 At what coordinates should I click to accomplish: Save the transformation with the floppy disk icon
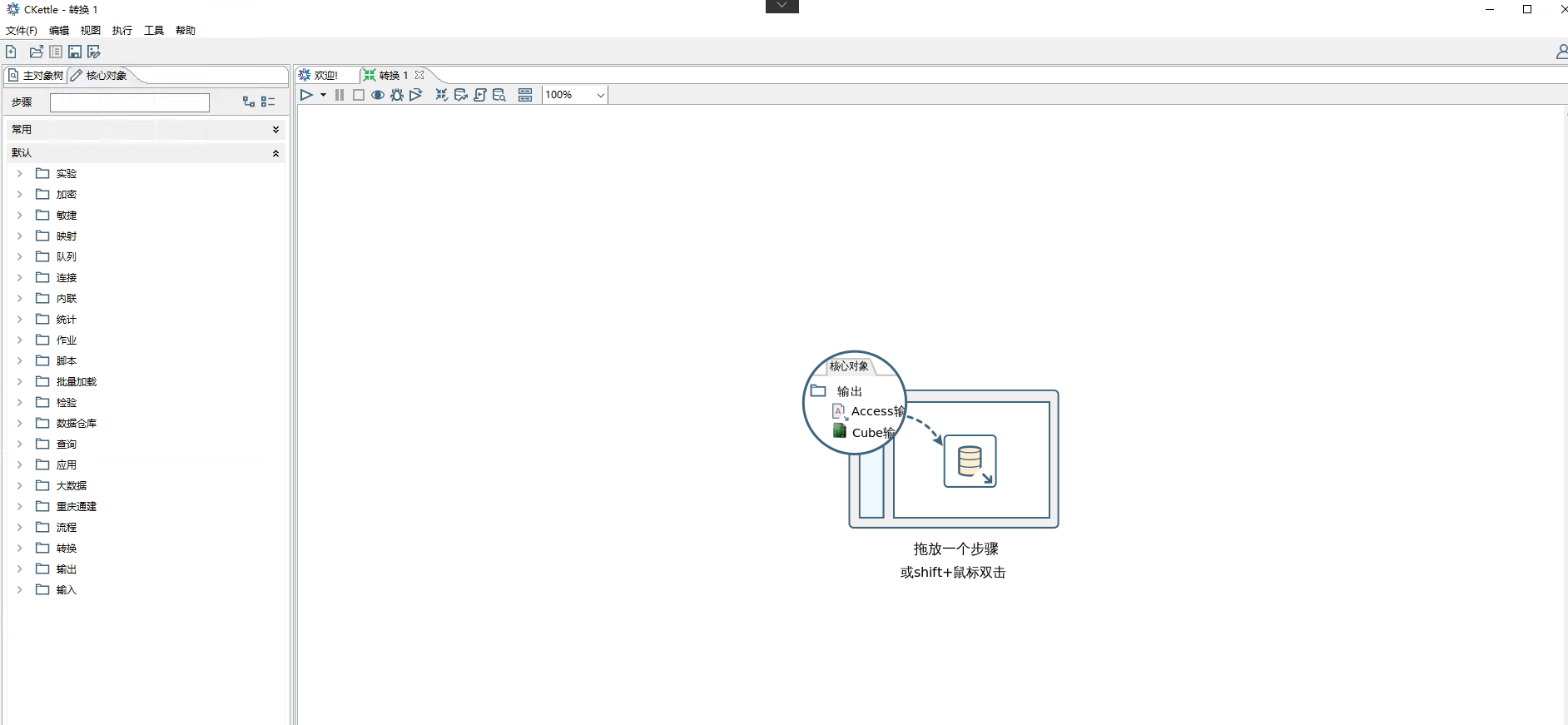coord(75,52)
